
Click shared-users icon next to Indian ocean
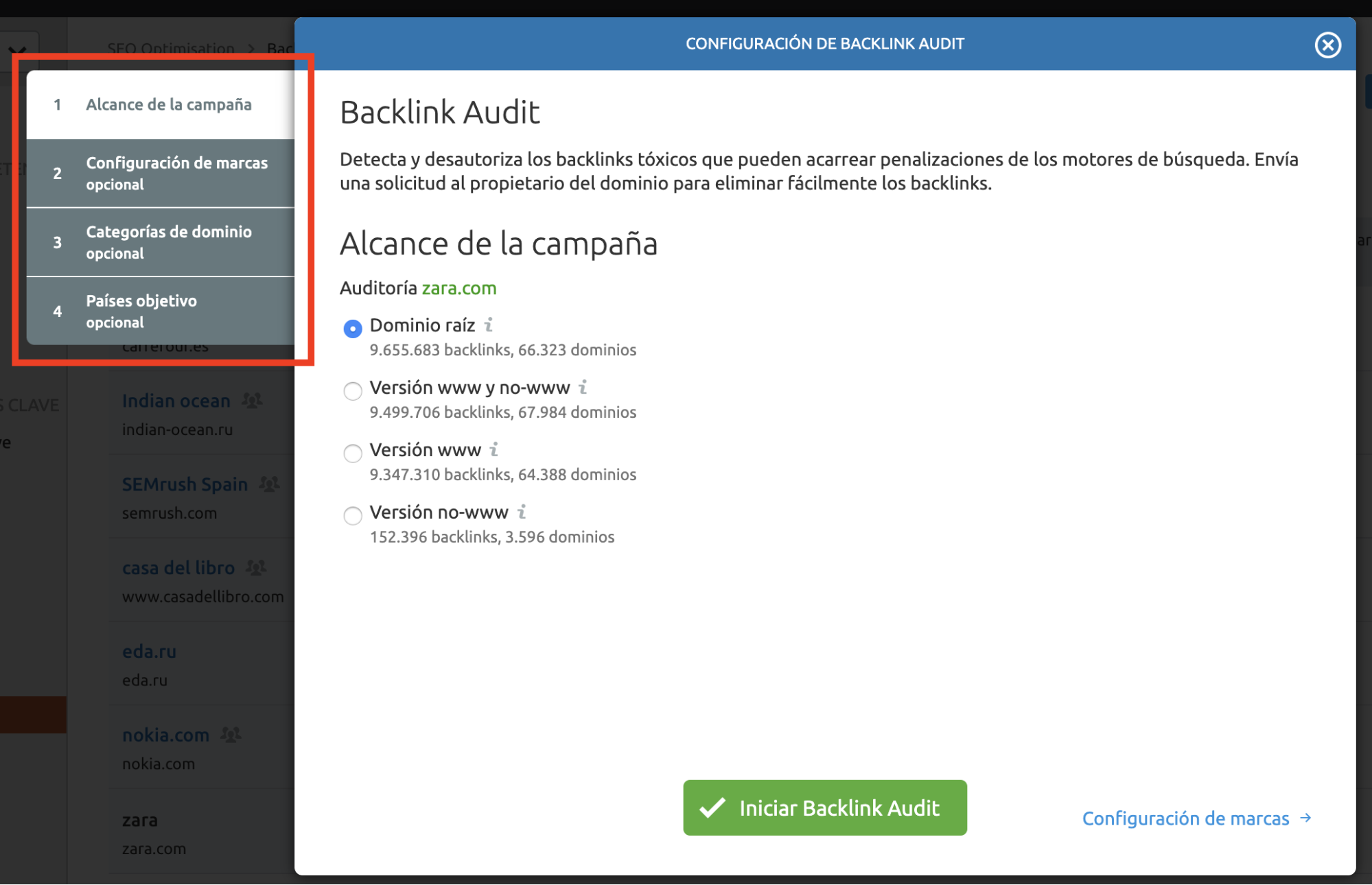pos(252,400)
